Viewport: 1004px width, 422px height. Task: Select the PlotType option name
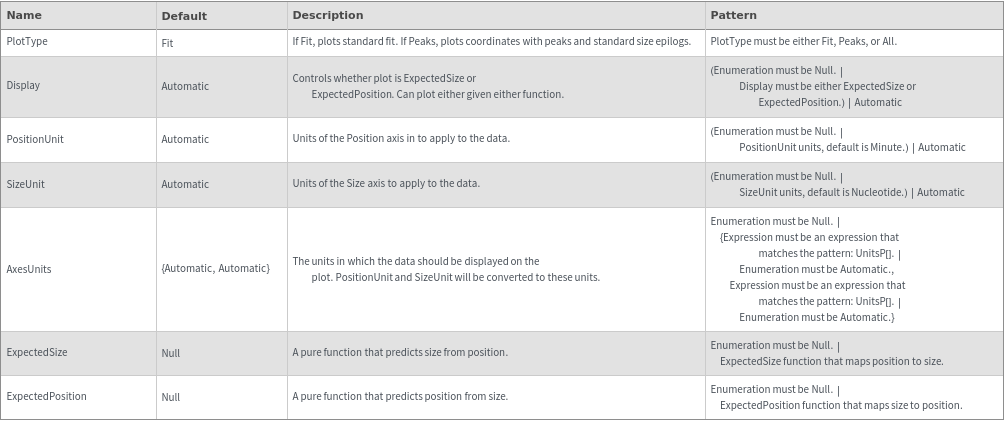(x=27, y=42)
